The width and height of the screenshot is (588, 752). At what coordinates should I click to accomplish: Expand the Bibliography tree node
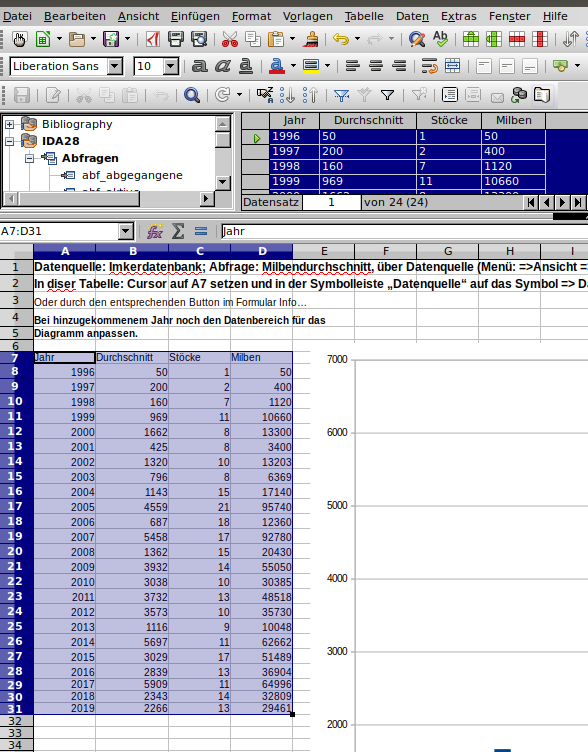tap(9, 125)
